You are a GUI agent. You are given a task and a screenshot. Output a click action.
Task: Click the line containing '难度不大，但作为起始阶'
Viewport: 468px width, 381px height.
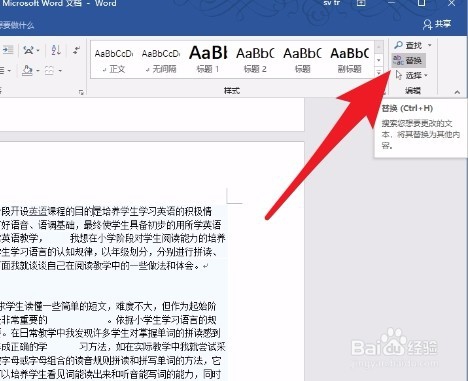[x=108, y=306]
